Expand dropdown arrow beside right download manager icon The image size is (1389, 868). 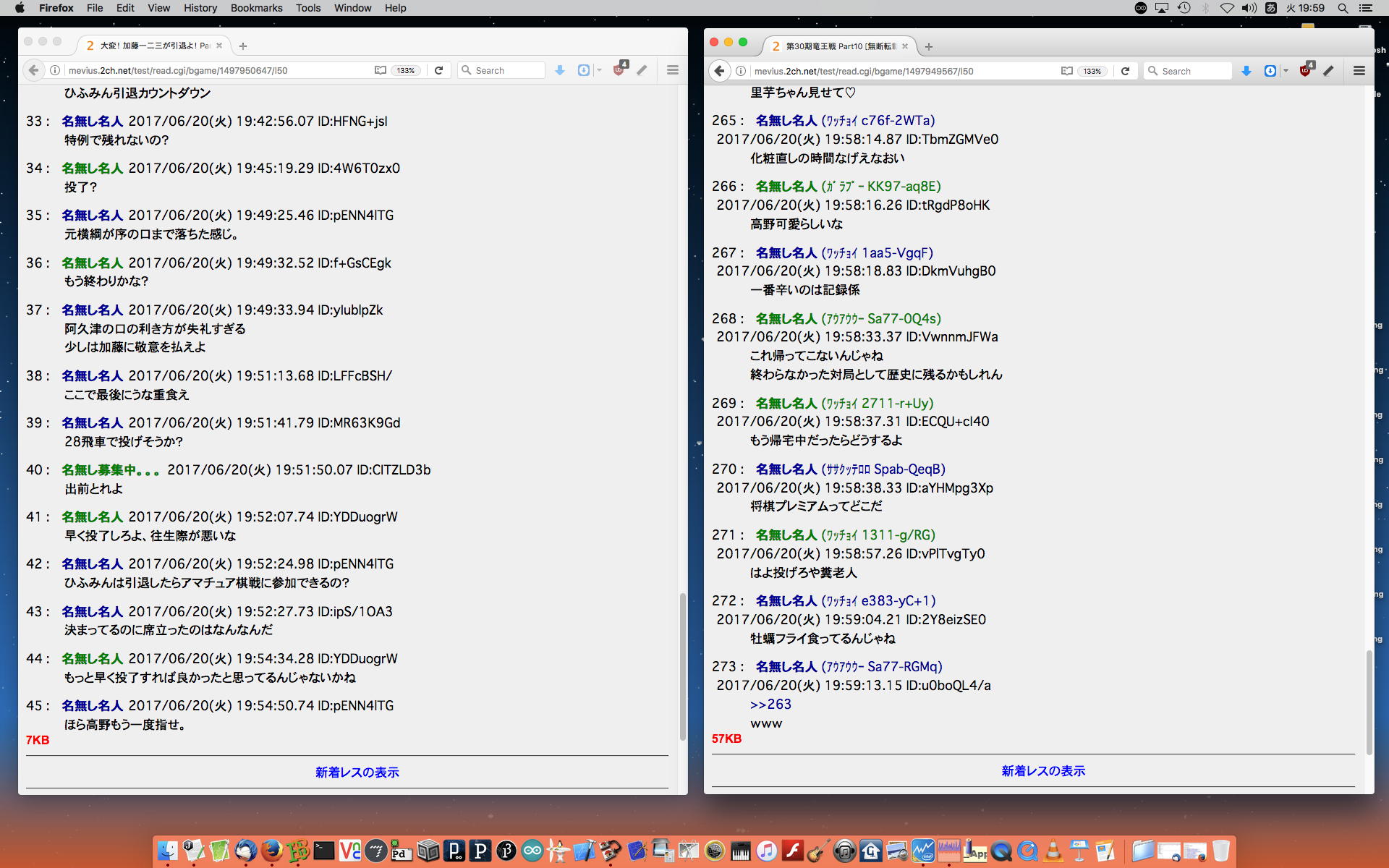1286,71
